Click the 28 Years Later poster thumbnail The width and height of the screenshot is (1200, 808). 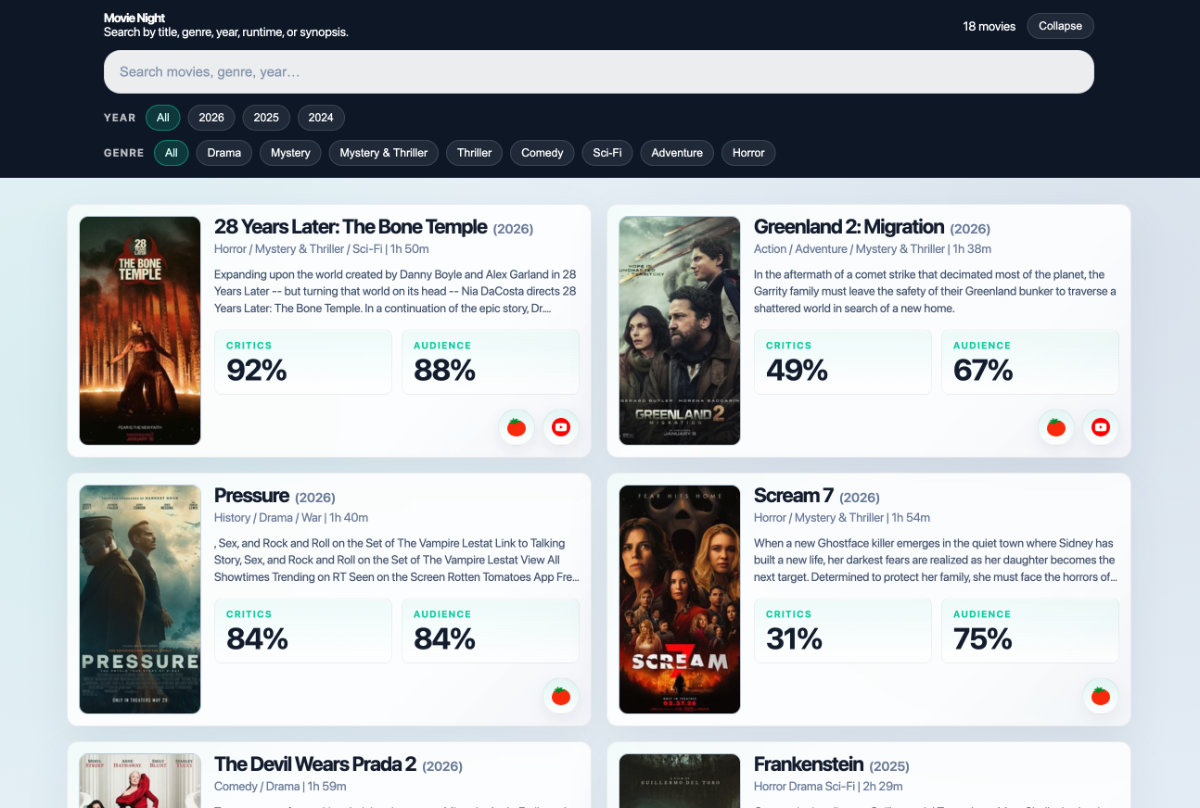(x=140, y=331)
